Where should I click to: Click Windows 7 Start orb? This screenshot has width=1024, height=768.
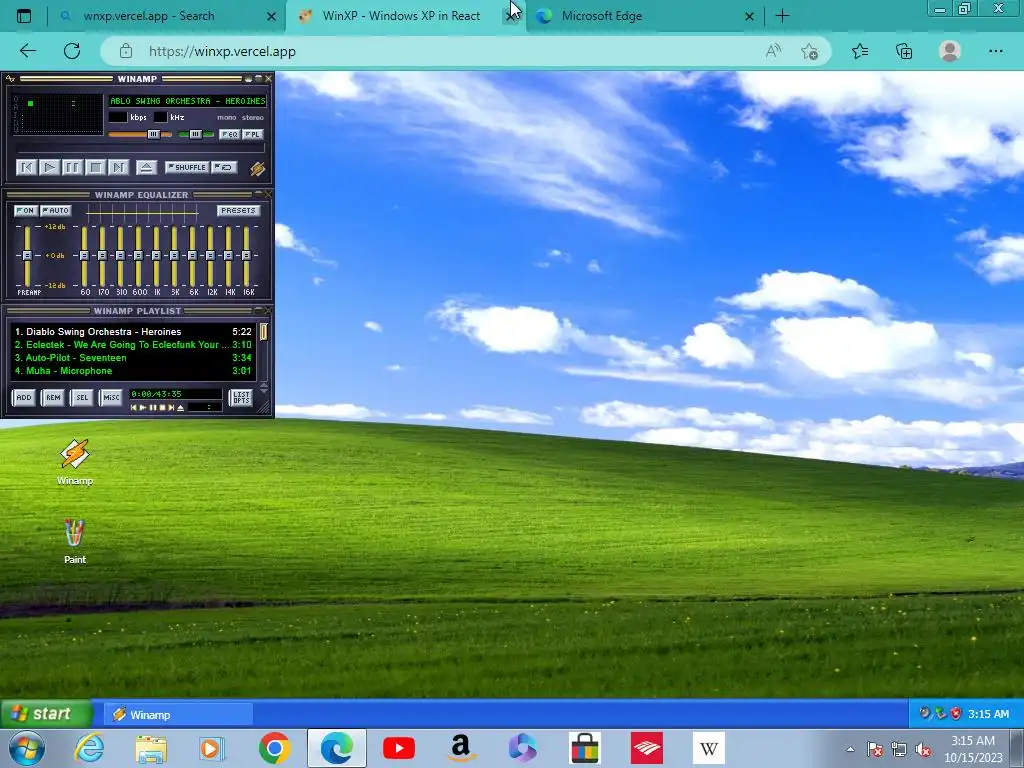tap(27, 748)
